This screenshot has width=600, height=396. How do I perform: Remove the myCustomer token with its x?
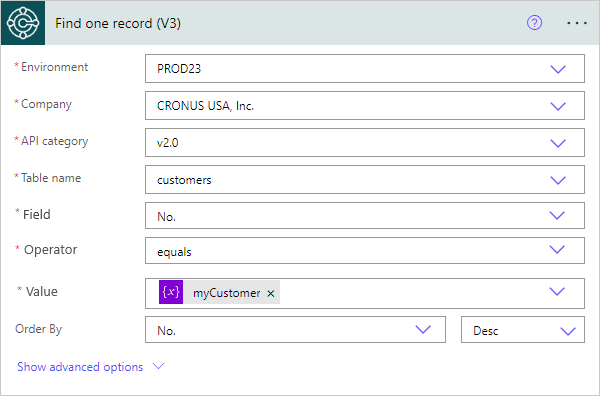click(x=271, y=293)
